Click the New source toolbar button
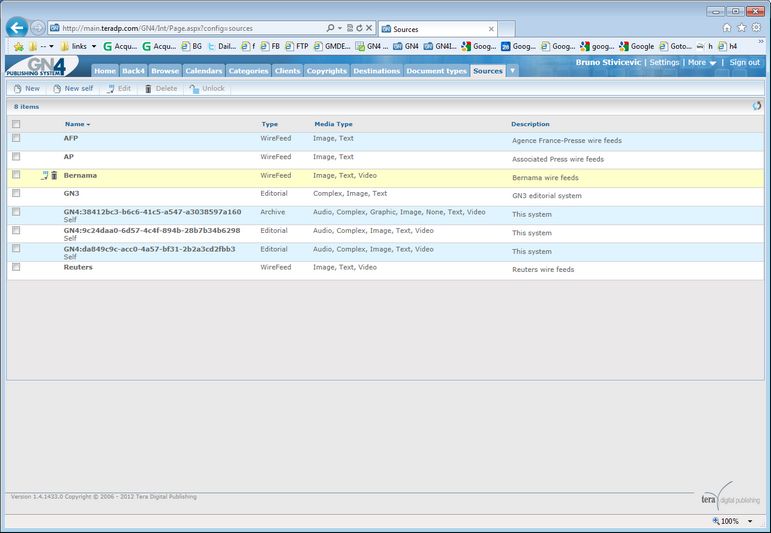Screen dimensions: 771x533 27,89
